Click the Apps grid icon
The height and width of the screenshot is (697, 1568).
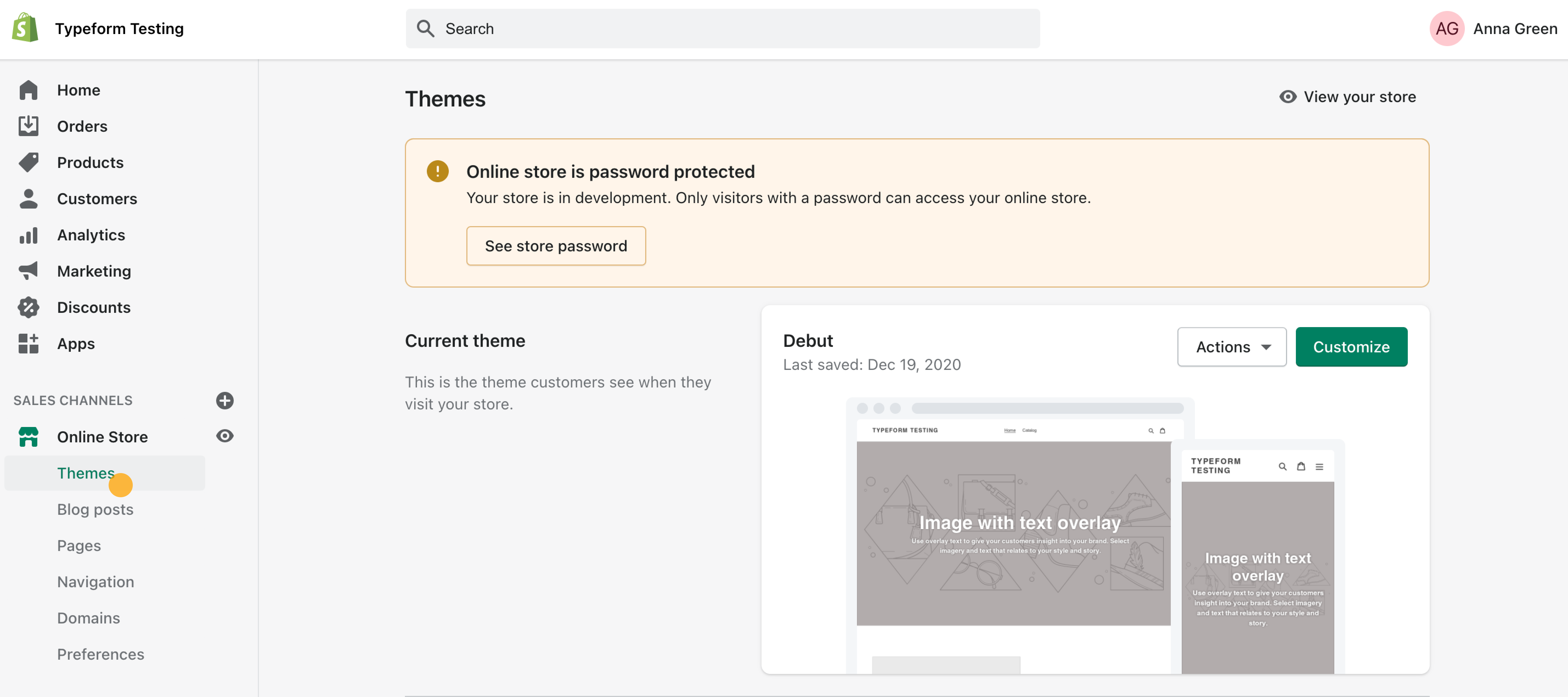pos(28,343)
